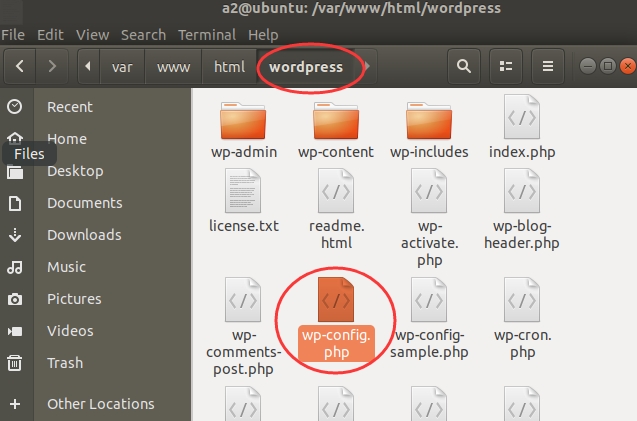The width and height of the screenshot is (637, 421).
Task: Click the html breadcrumb button
Action: coord(229,66)
